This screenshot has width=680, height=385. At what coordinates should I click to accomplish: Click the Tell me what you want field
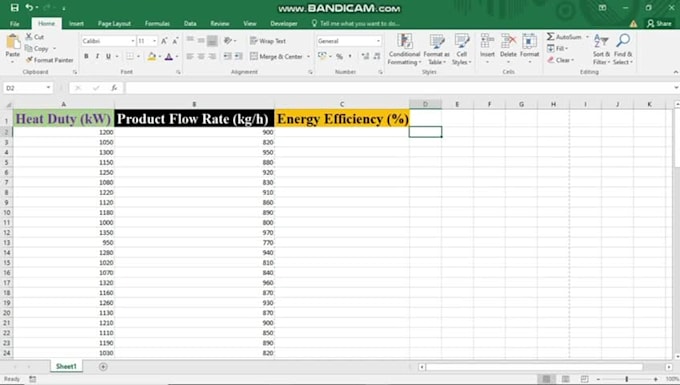355,23
